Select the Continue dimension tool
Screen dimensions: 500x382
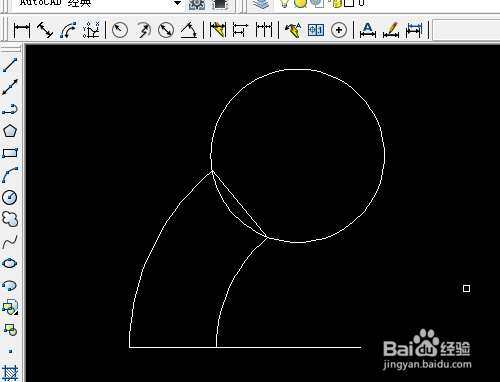[x=264, y=30]
